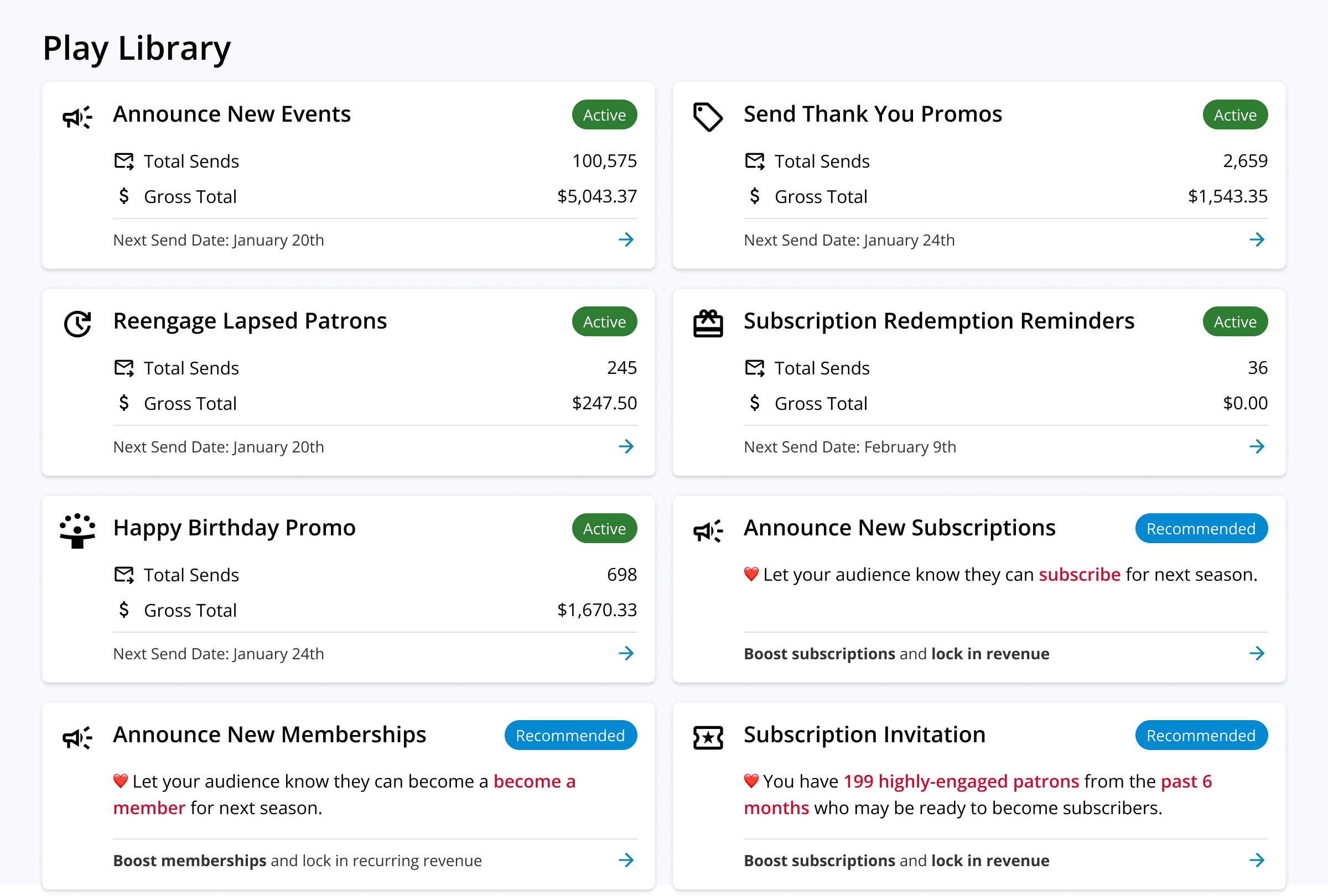The image size is (1328, 896).
Task: Click the 100,575 total sends value
Action: [x=604, y=160]
